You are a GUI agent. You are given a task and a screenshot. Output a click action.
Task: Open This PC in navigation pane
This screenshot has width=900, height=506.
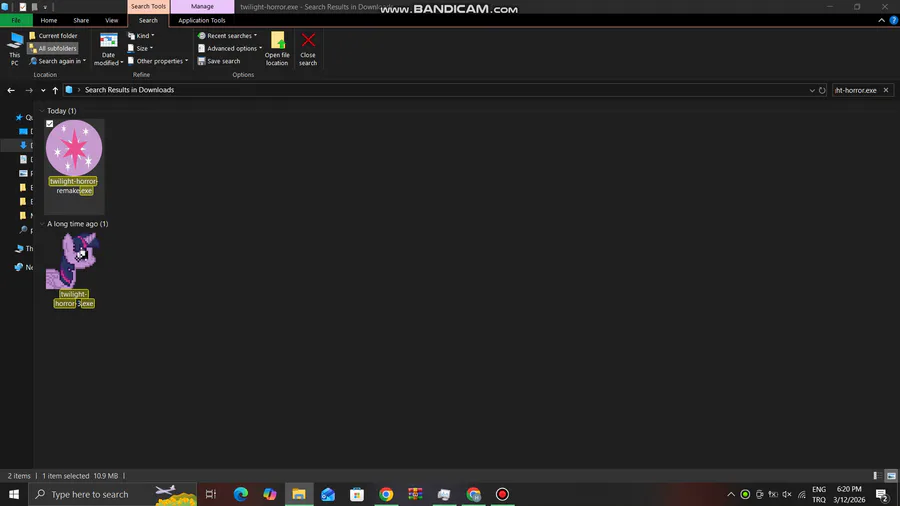(x=24, y=248)
